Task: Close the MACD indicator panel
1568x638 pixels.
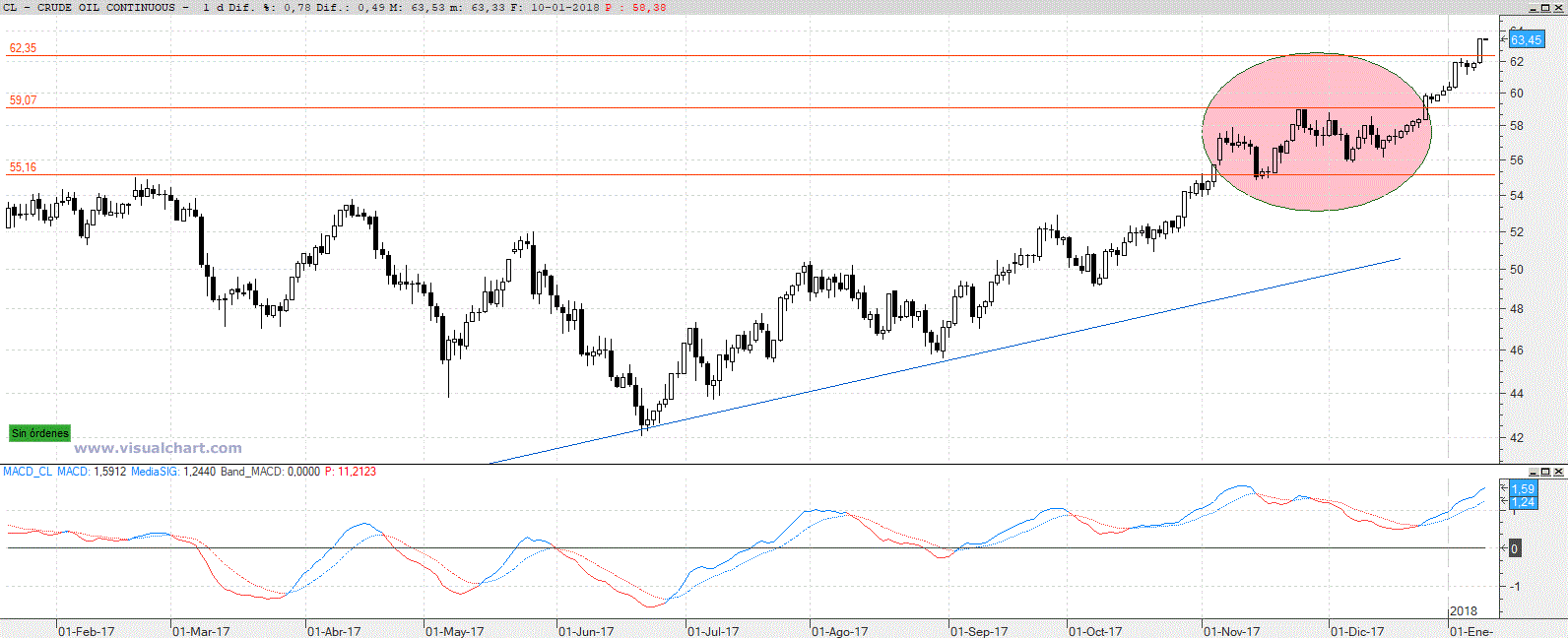Action: 1559,473
